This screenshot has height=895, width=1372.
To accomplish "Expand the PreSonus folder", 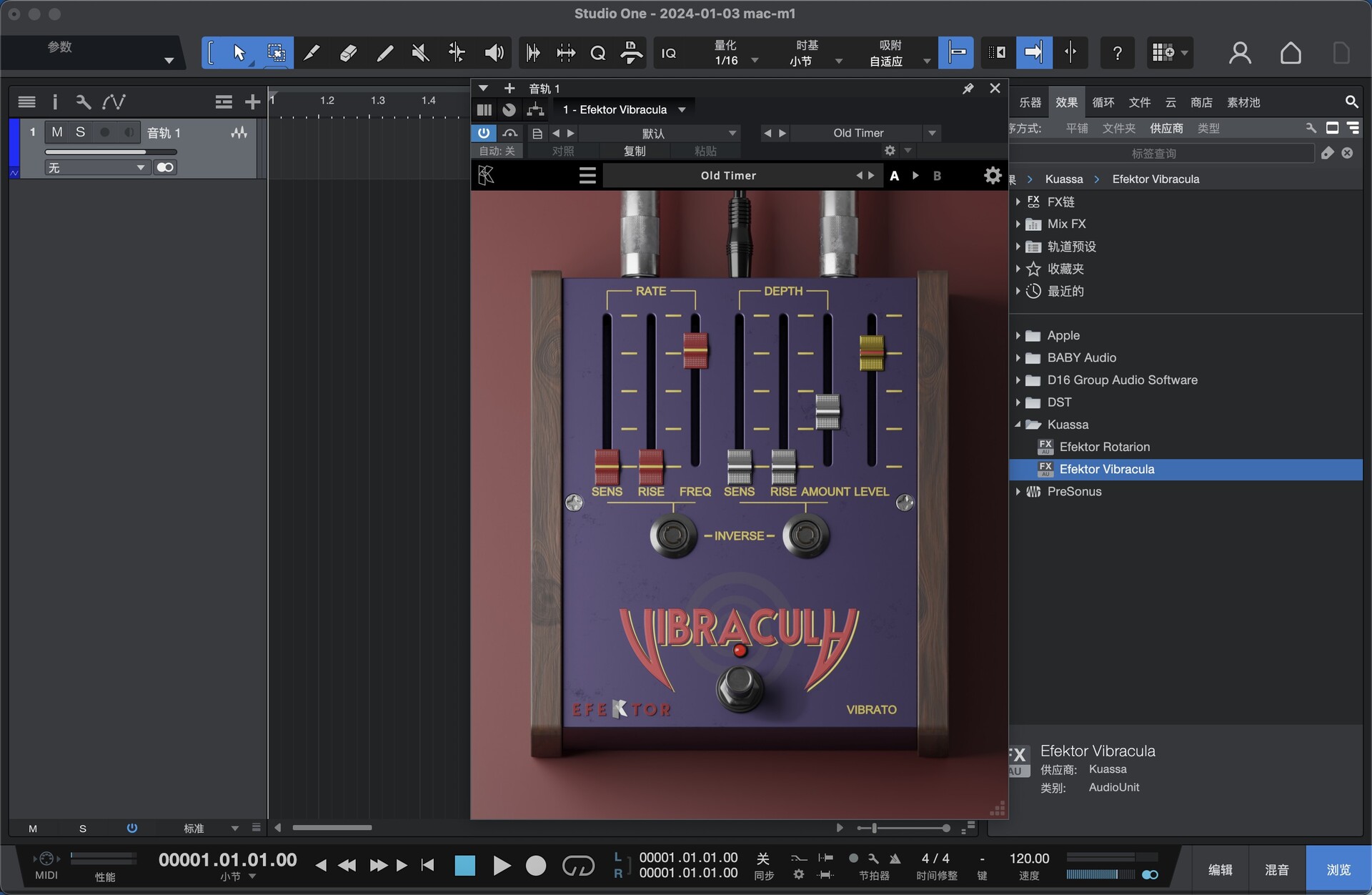I will click(1018, 492).
